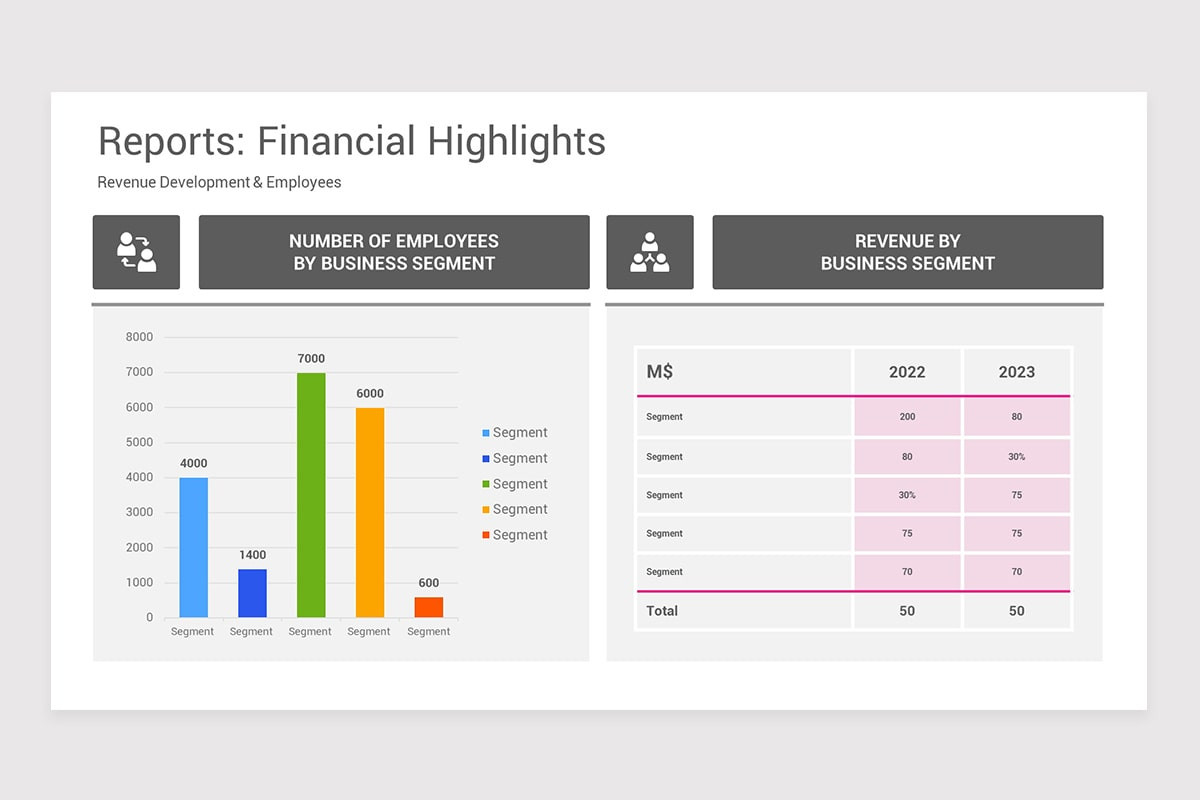
Task: Select the 2023 column header
Action: pyautogui.click(x=1016, y=371)
